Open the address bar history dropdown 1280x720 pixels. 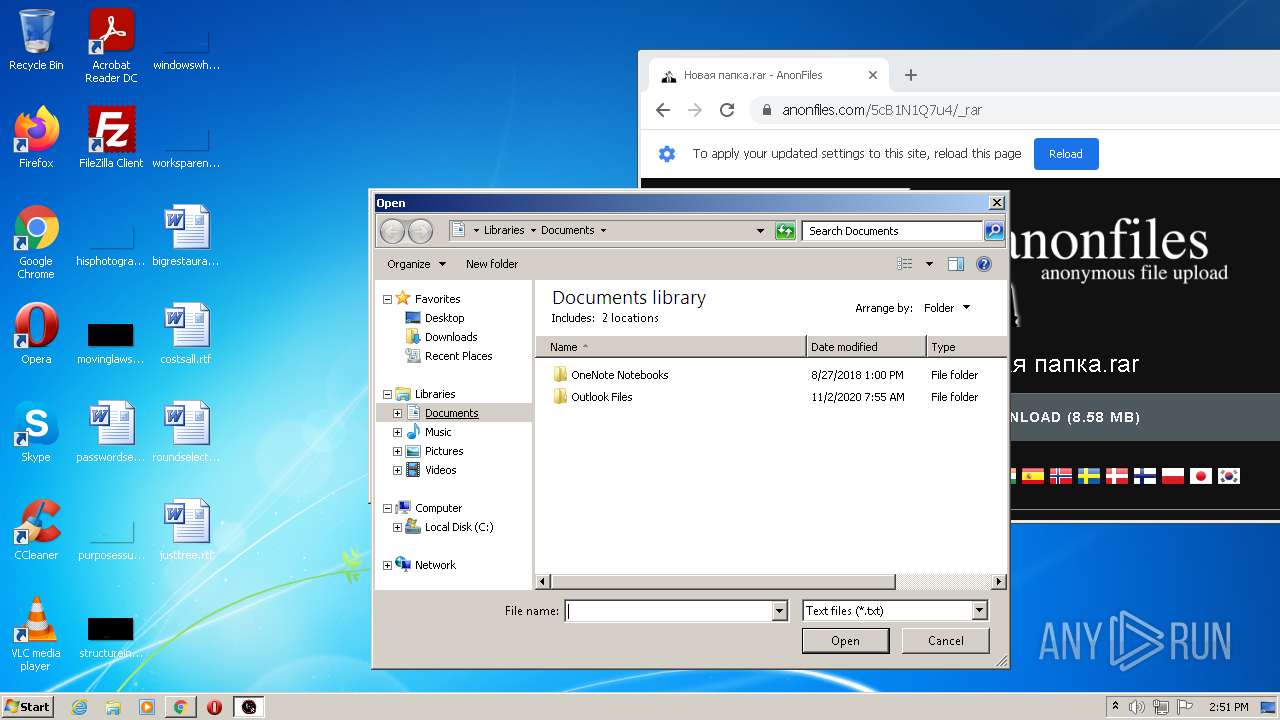[761, 231]
